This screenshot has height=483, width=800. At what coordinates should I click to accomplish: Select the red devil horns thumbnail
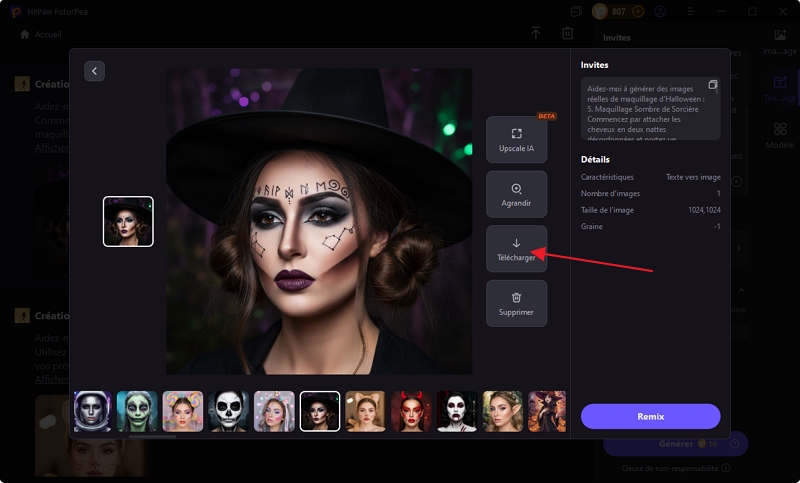click(x=411, y=412)
